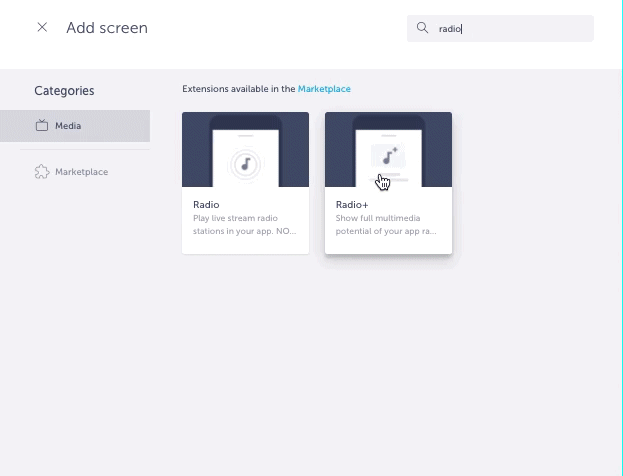Click the phone mockup top on Radio+ preview
Screen dimensions: 623x476
coord(388,121)
